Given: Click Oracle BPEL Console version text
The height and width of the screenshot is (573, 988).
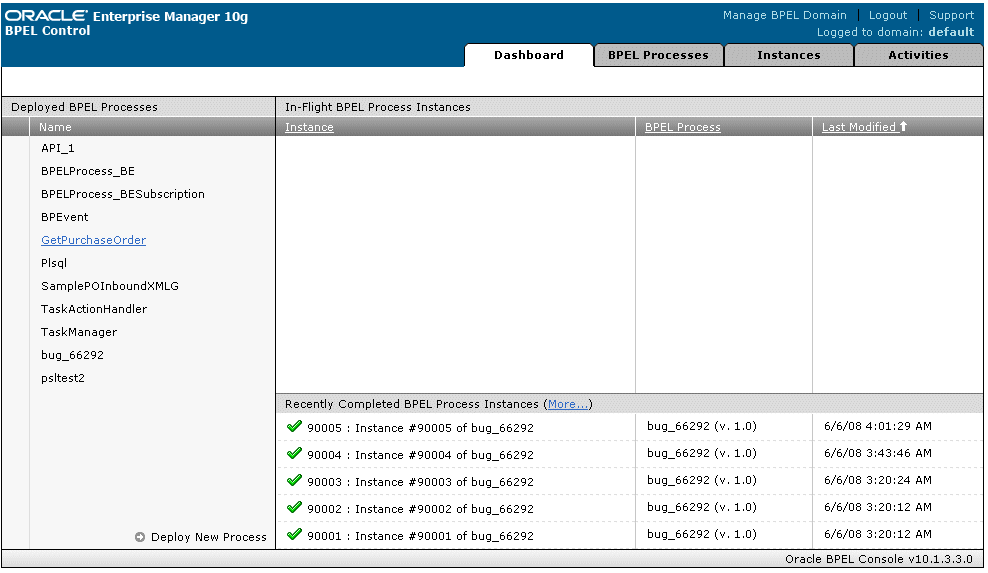Looking at the screenshot, I should (x=878, y=559).
